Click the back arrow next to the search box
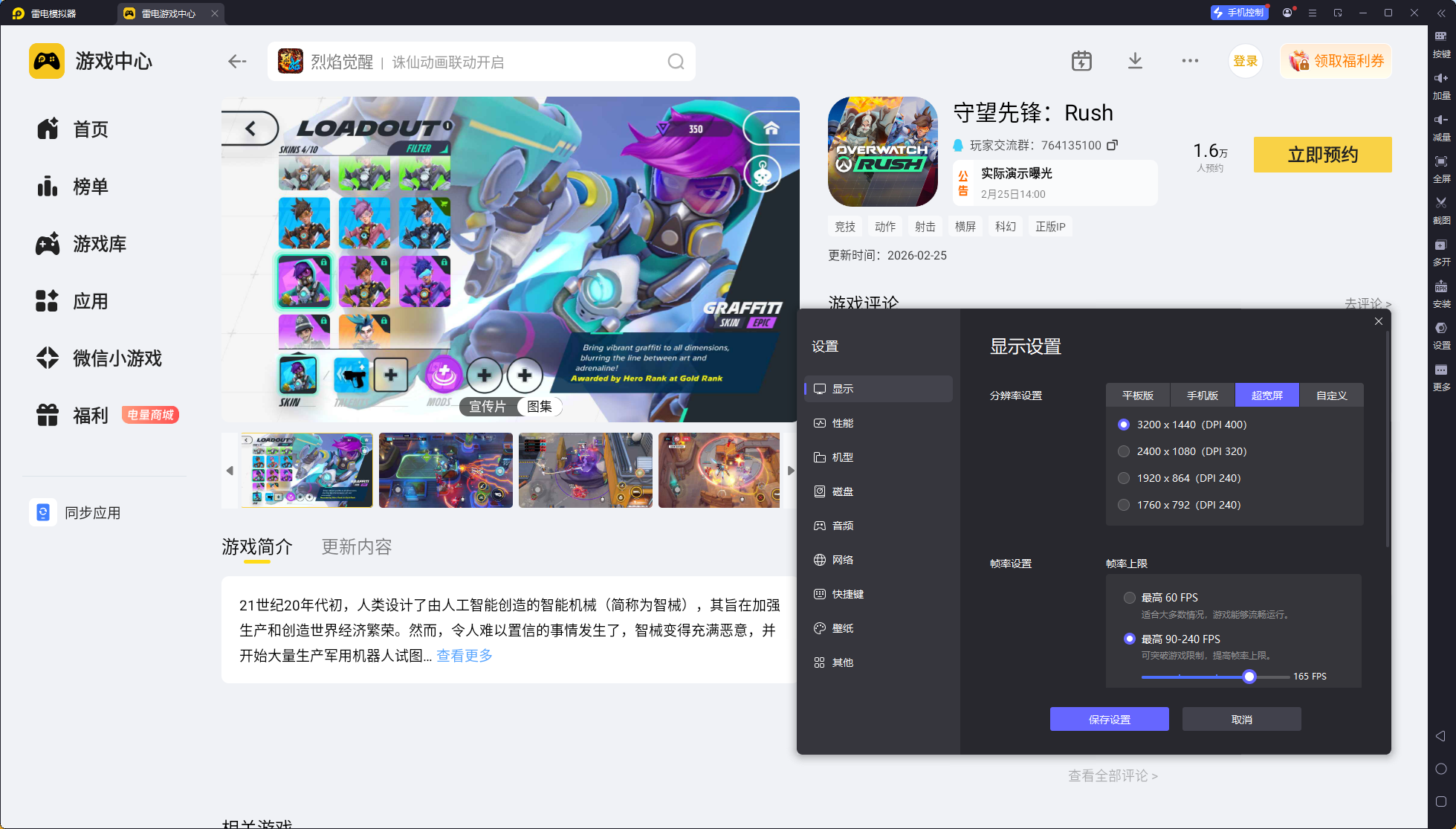Viewport: 1456px width, 829px height. 237,62
